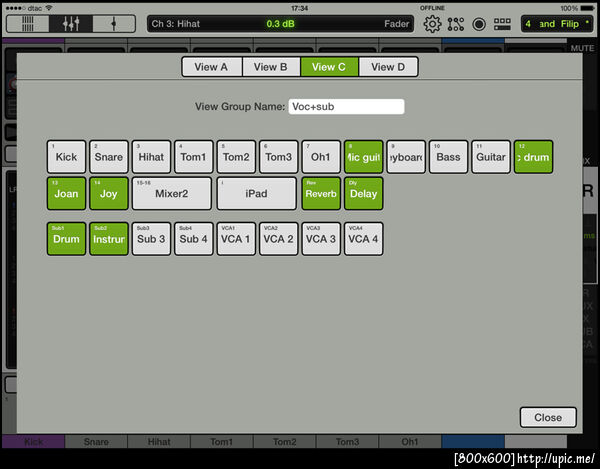This screenshot has height=469, width=600.
Task: Disable Joan channel 13 button
Action: coord(67,194)
